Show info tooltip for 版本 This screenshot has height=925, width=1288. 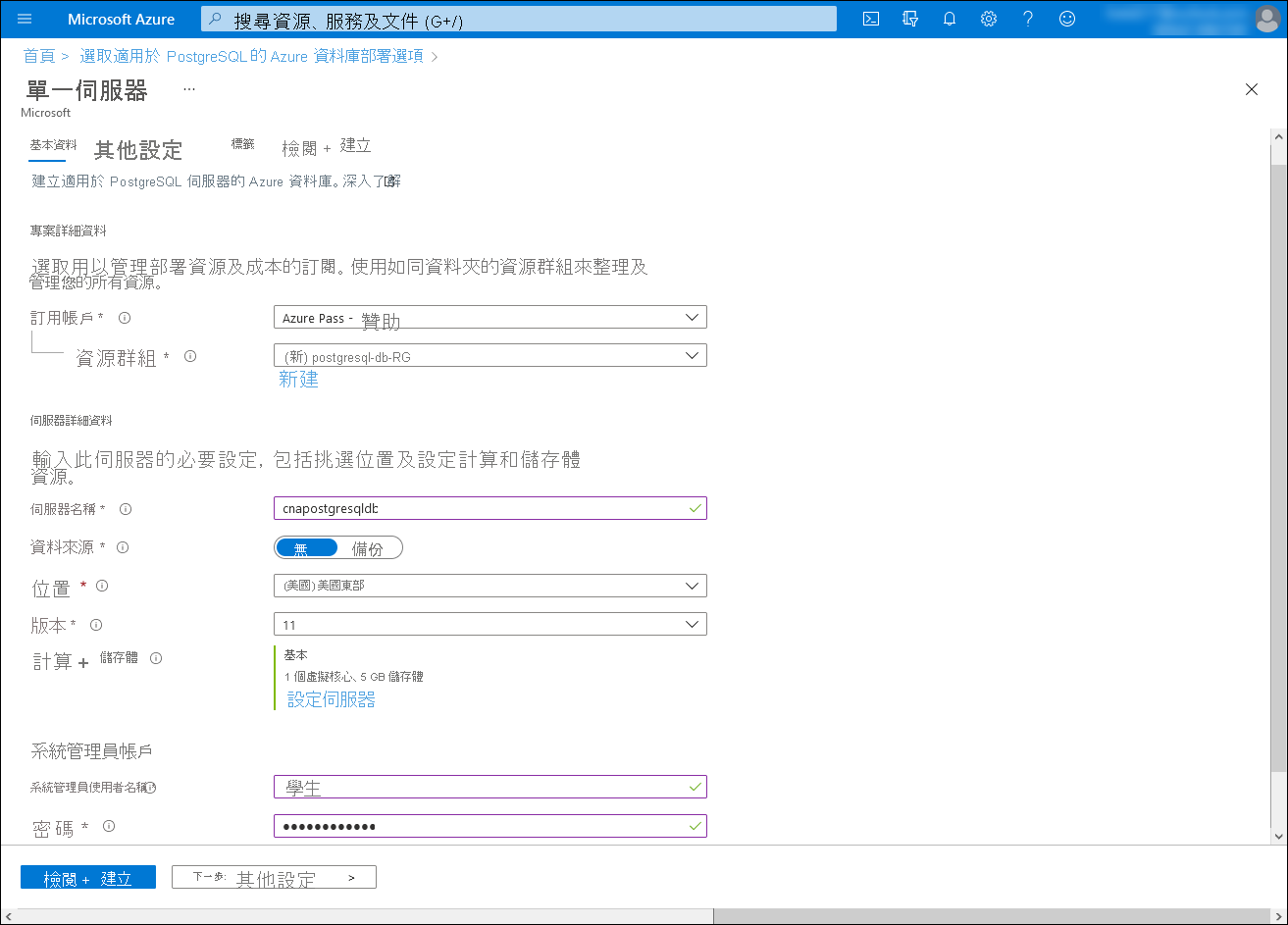(x=96, y=625)
